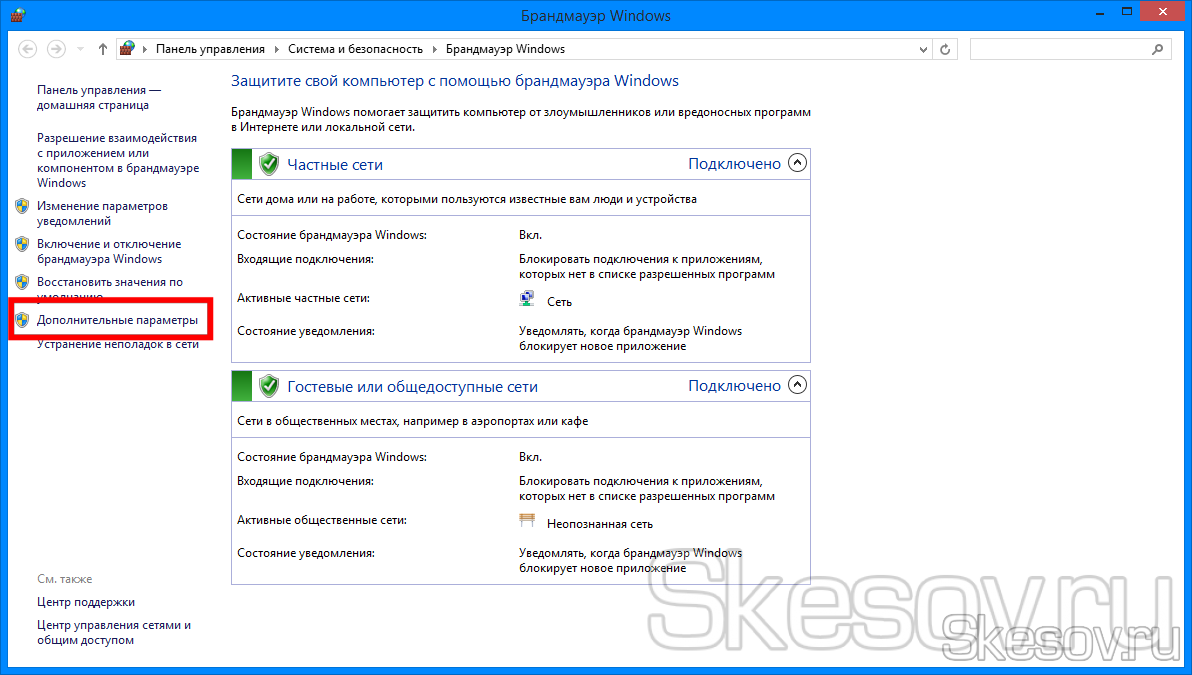
Task: Click Подключено status of Гостевые сети
Action: point(734,386)
